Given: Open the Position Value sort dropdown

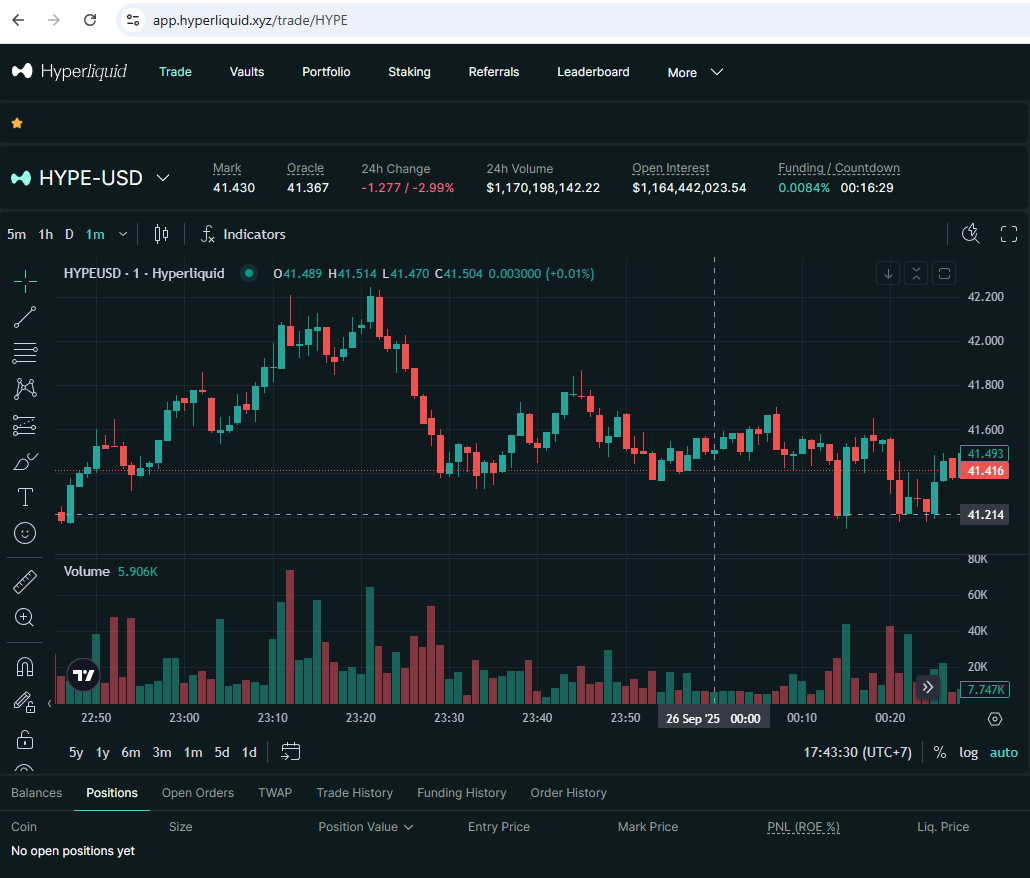Looking at the screenshot, I should pyautogui.click(x=365, y=827).
